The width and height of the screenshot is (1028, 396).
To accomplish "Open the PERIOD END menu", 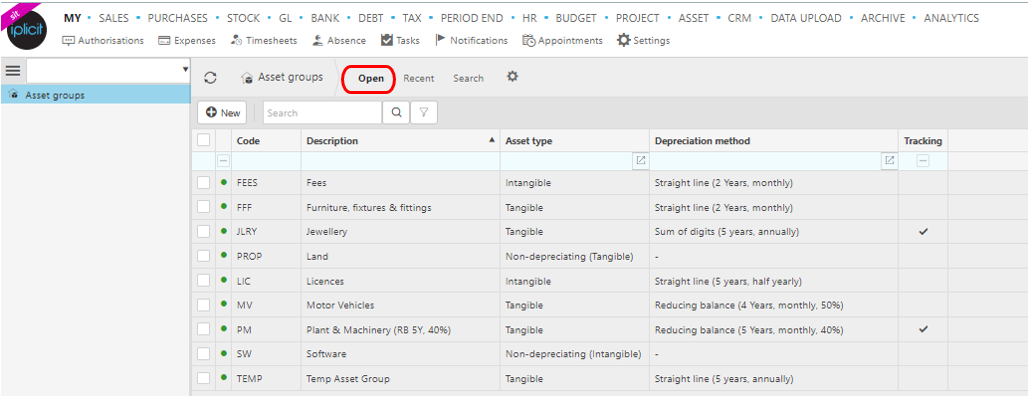I will click(472, 18).
